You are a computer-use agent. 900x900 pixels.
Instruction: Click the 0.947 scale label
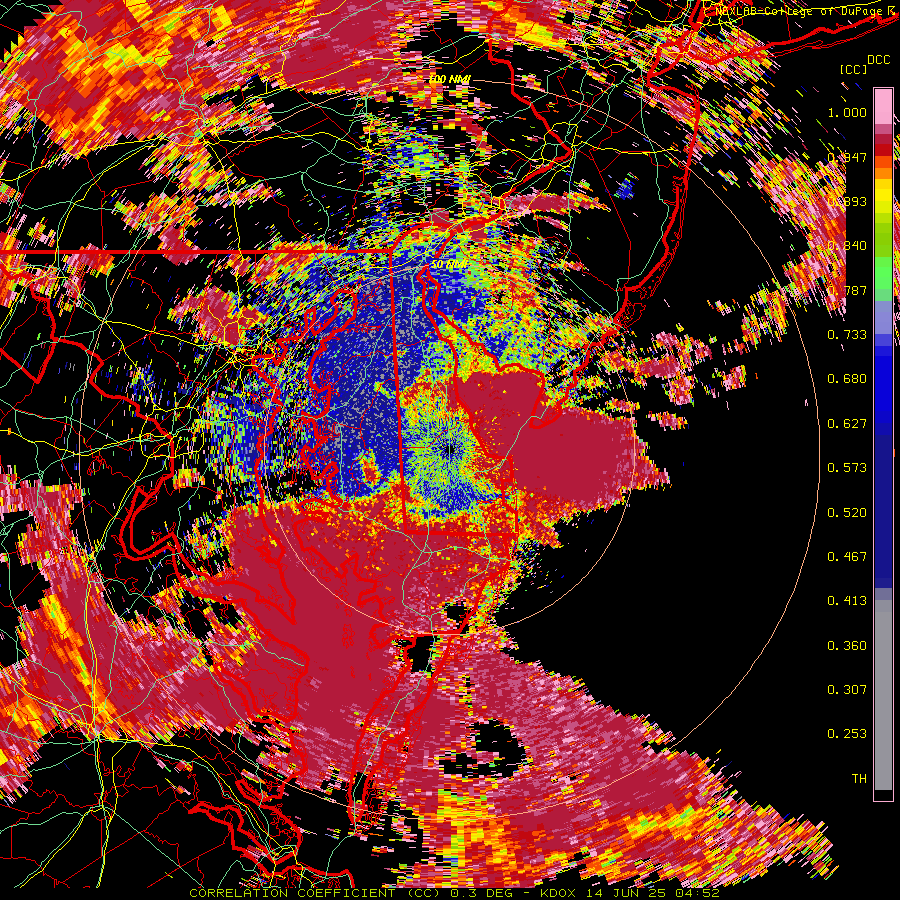(847, 157)
